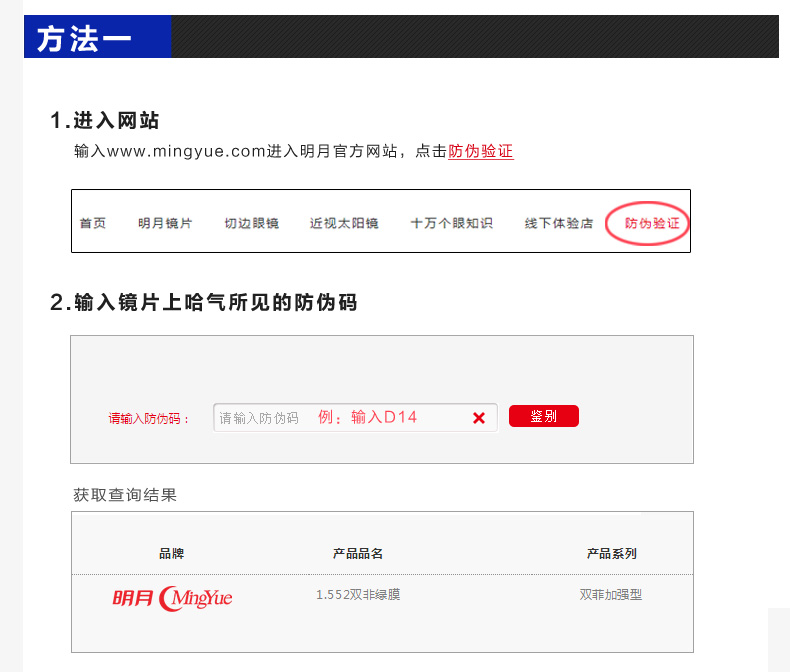Select 线下体验店 menu item

coord(559,223)
